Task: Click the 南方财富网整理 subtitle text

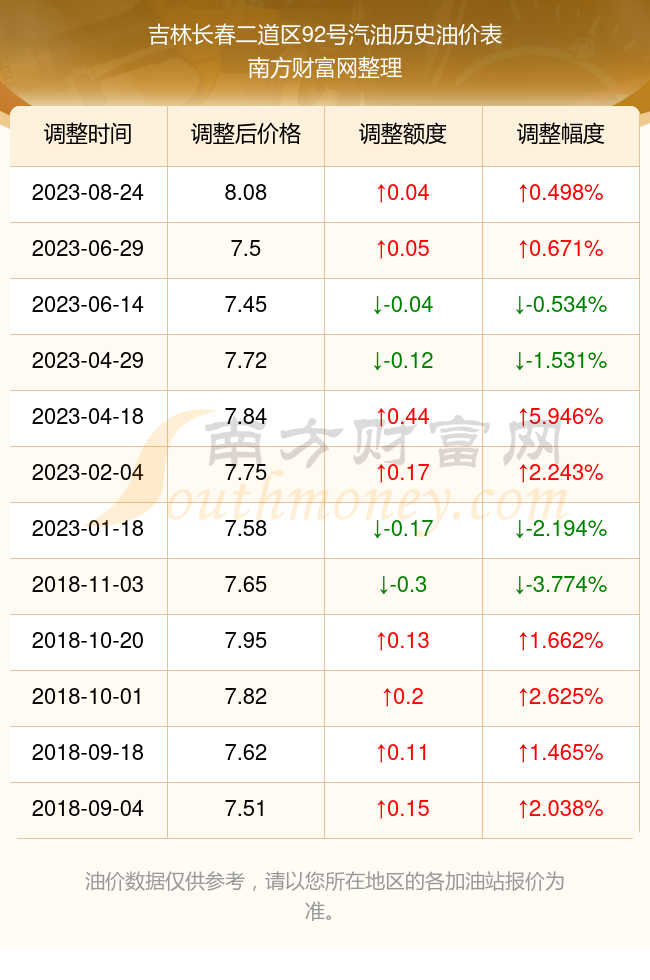Action: pos(325,68)
